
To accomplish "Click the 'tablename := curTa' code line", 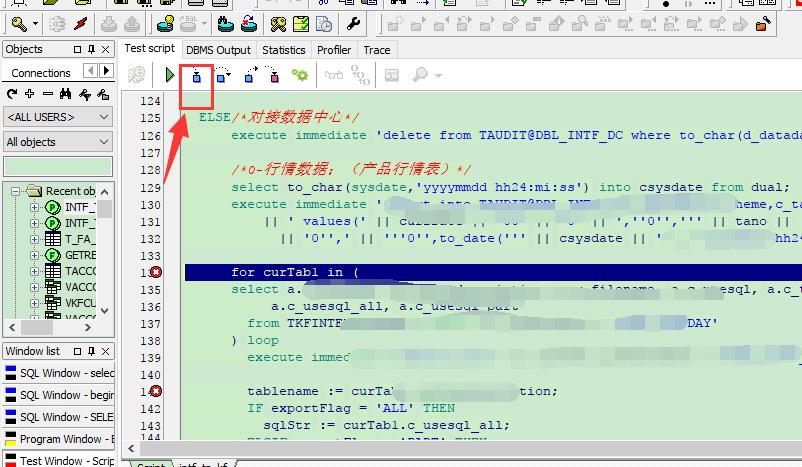I will tap(320, 391).
